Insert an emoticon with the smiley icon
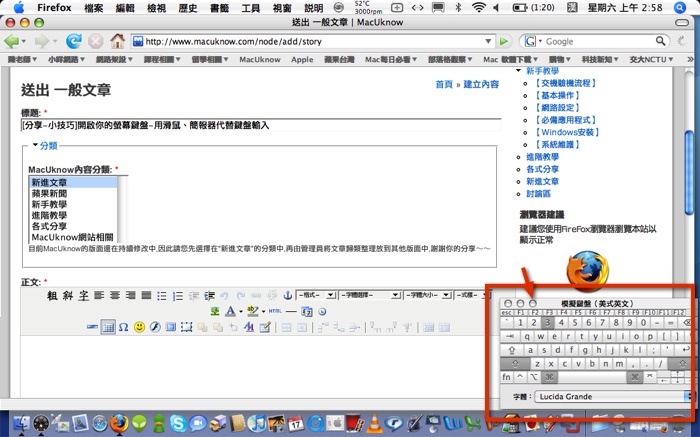The width and height of the screenshot is (700, 437). point(139,327)
